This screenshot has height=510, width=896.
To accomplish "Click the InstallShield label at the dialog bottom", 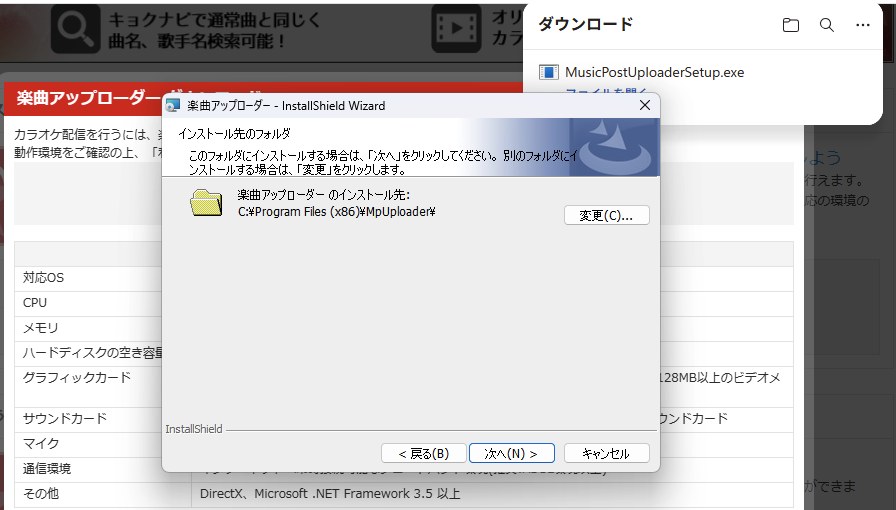I will coord(194,429).
